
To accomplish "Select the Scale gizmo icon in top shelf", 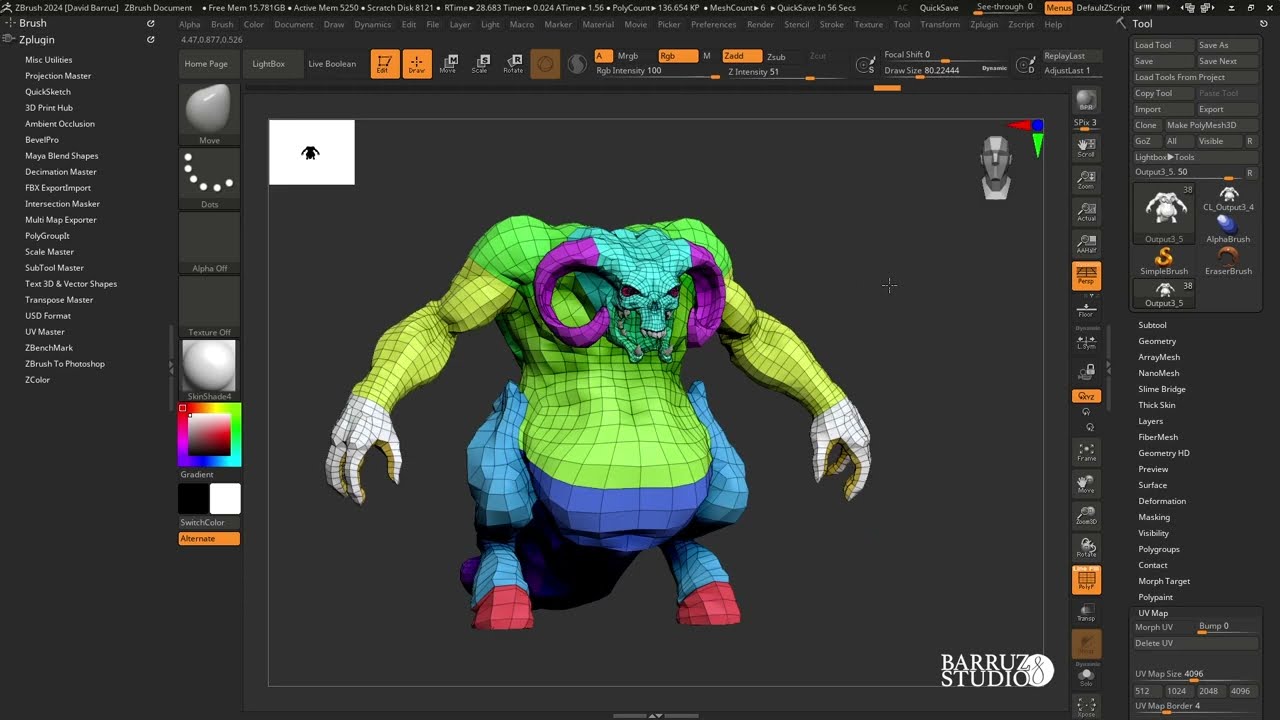I will pos(480,64).
